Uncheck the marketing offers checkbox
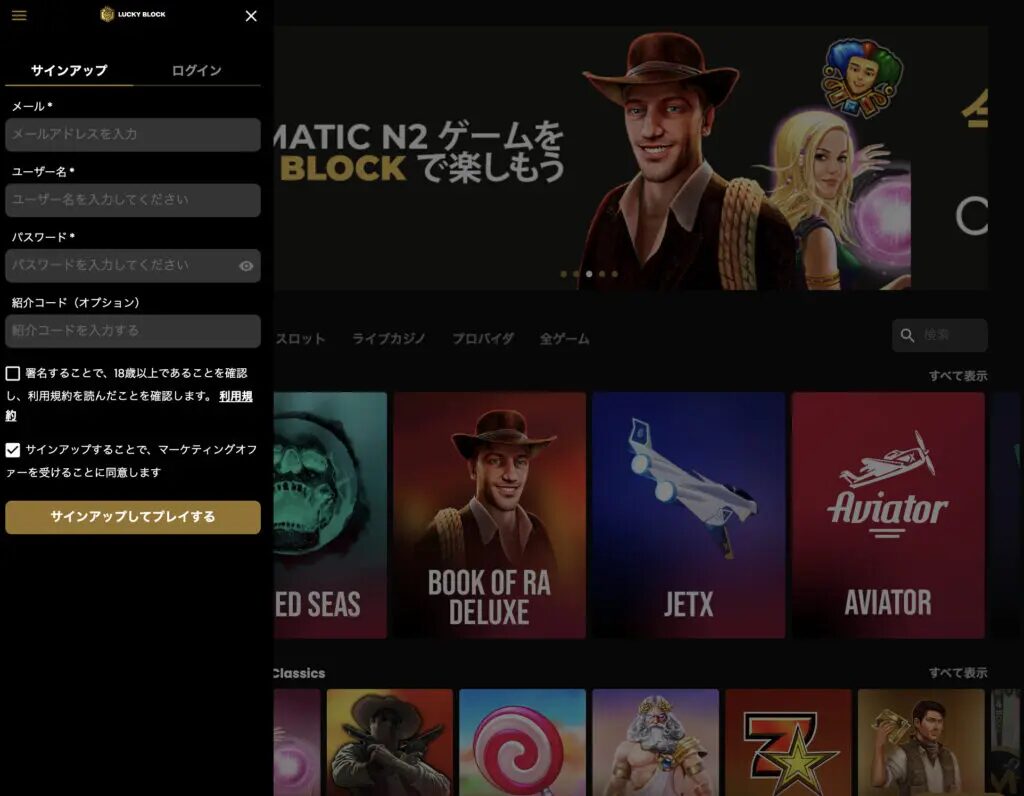The height and width of the screenshot is (796, 1024). pos(12,450)
